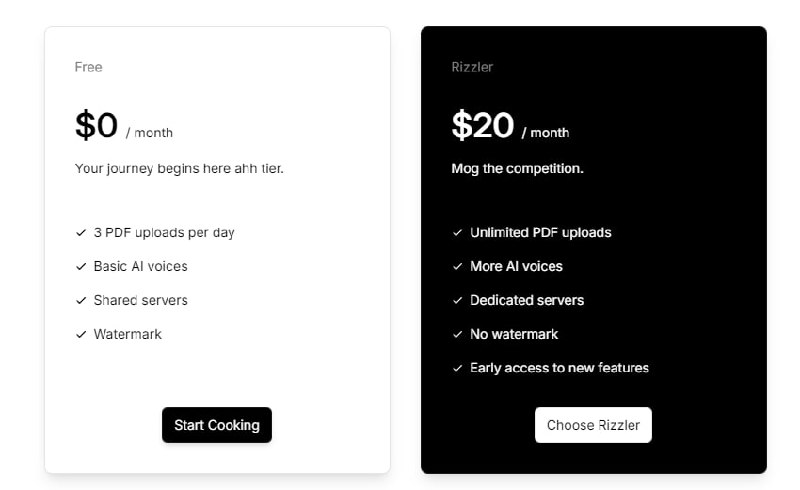Viewport: 800px width, 490px height.
Task: Click checkmark beside Unlimited PDF uploads
Action: tap(458, 233)
